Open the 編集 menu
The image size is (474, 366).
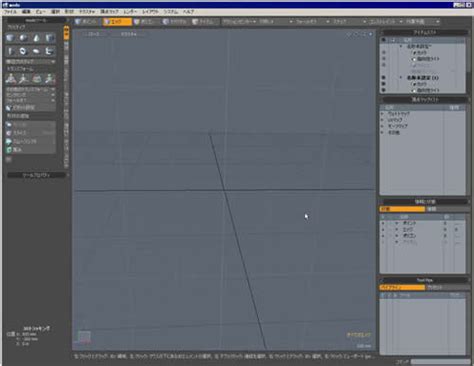pyautogui.click(x=26, y=12)
